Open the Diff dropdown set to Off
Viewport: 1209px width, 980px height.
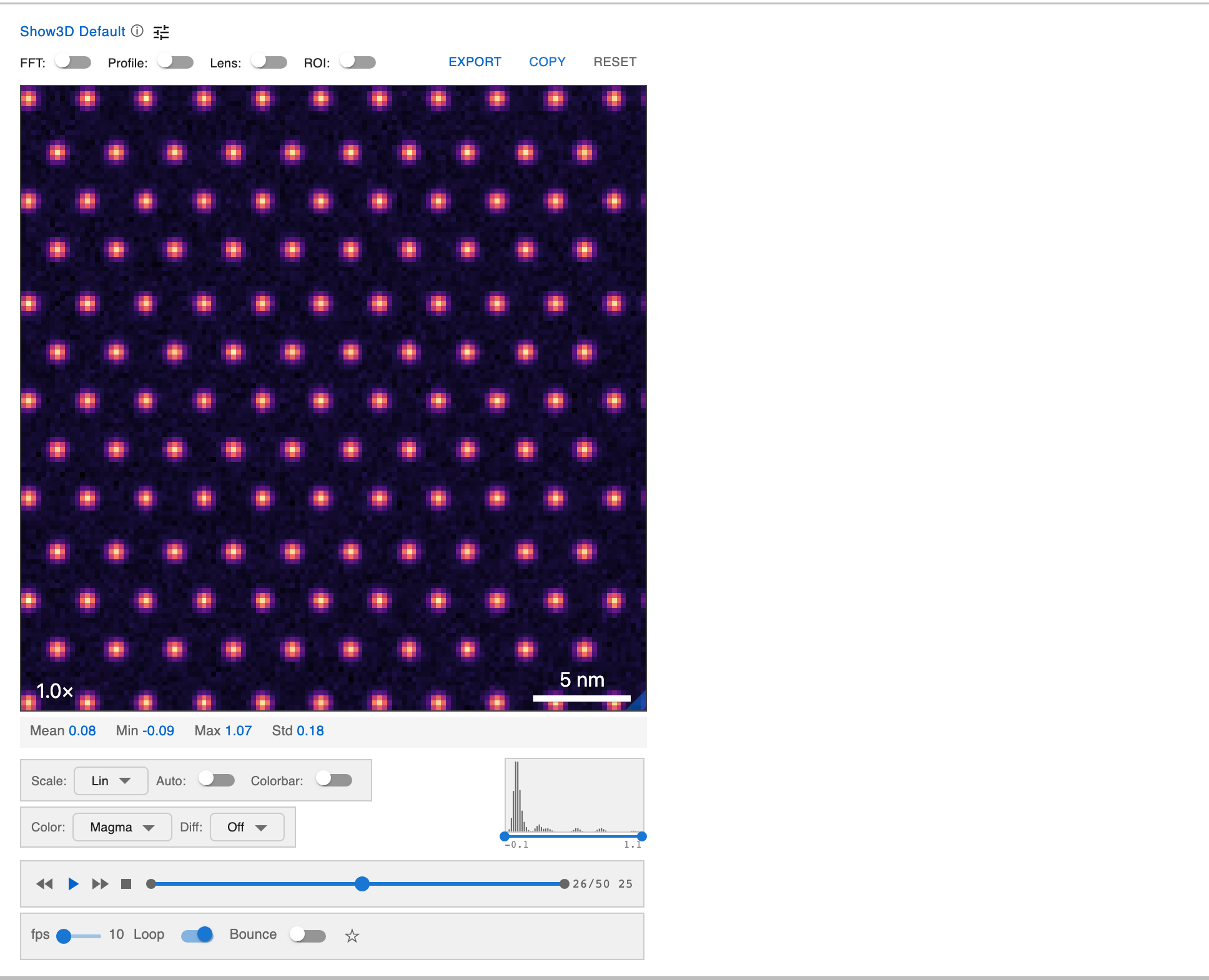click(x=247, y=826)
